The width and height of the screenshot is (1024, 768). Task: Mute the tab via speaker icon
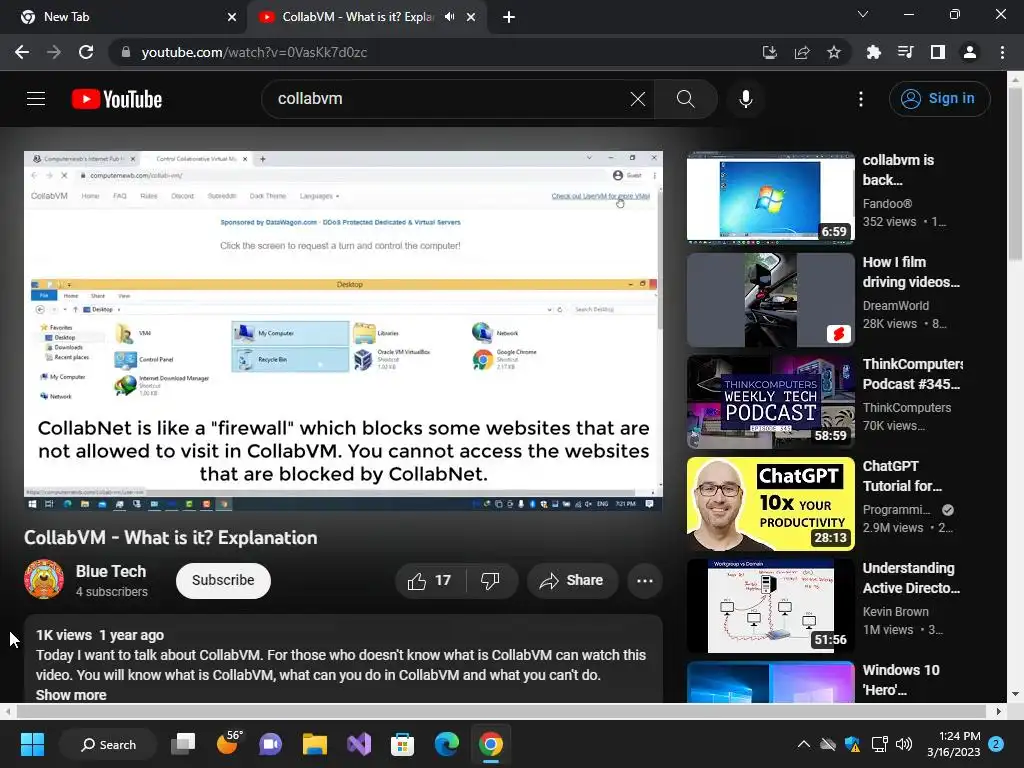(450, 17)
